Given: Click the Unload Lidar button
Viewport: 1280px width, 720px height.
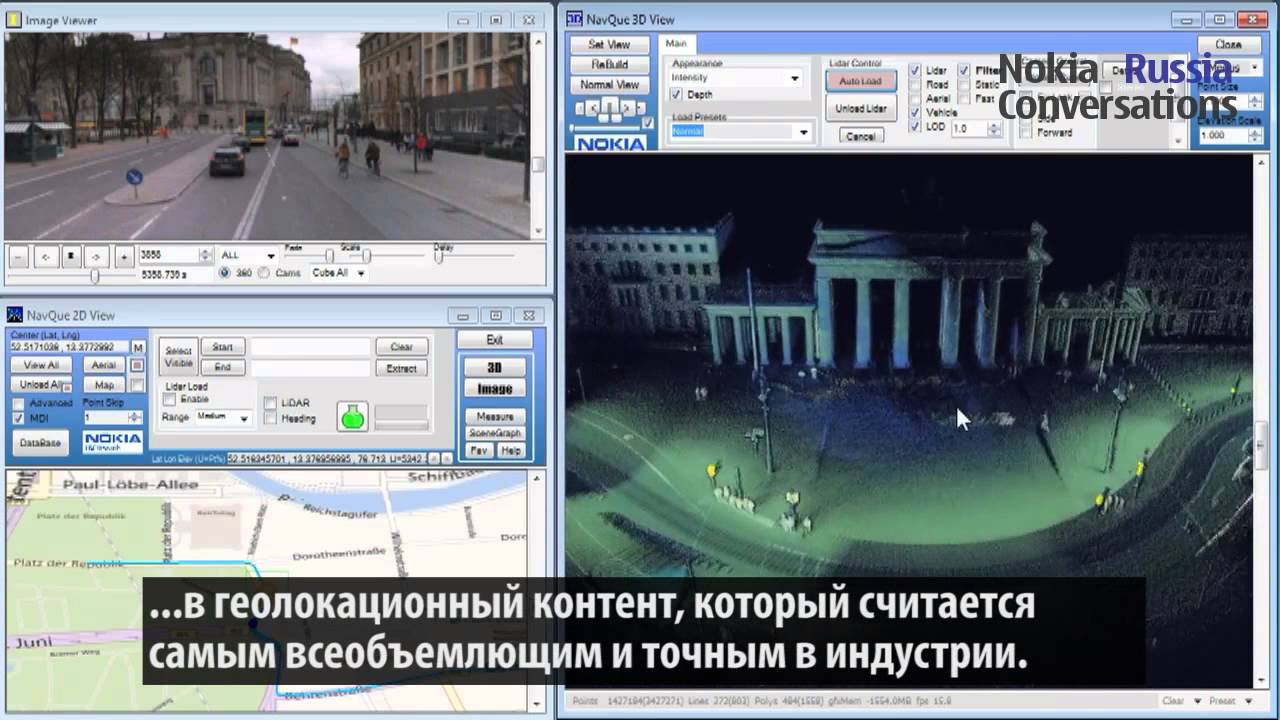Looking at the screenshot, I should (860, 109).
